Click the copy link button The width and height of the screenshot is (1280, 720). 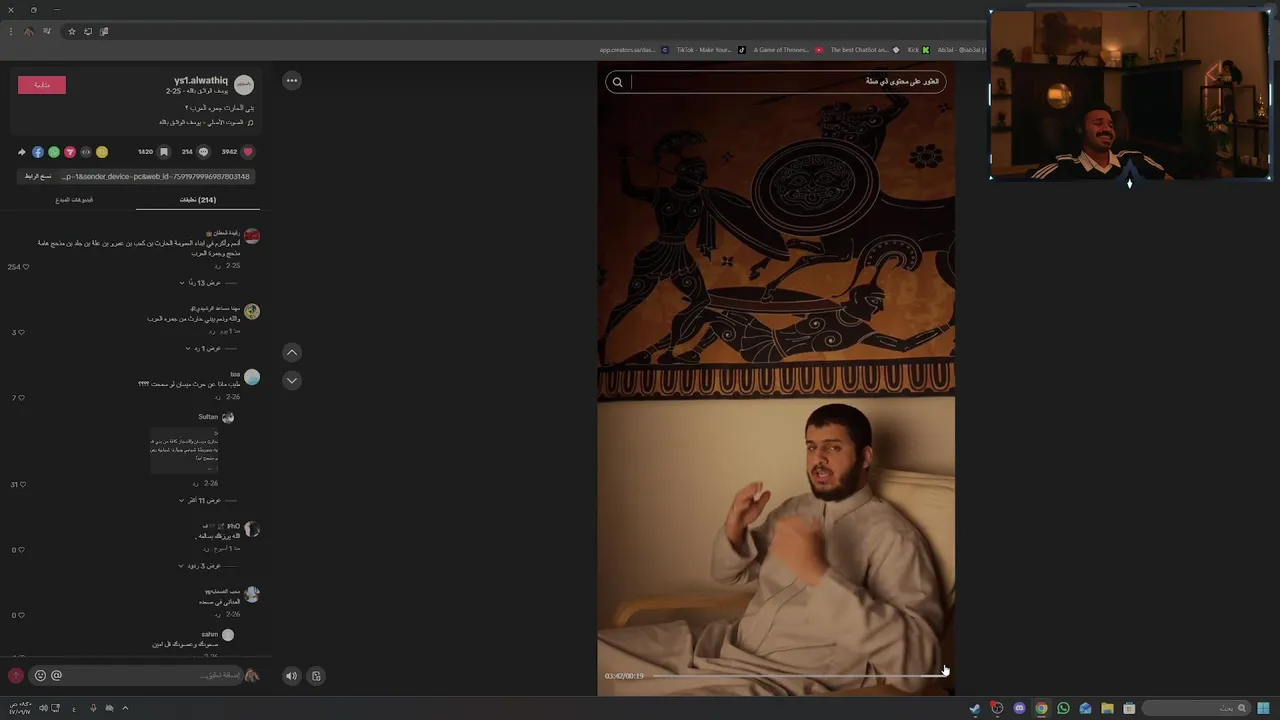(x=38, y=176)
